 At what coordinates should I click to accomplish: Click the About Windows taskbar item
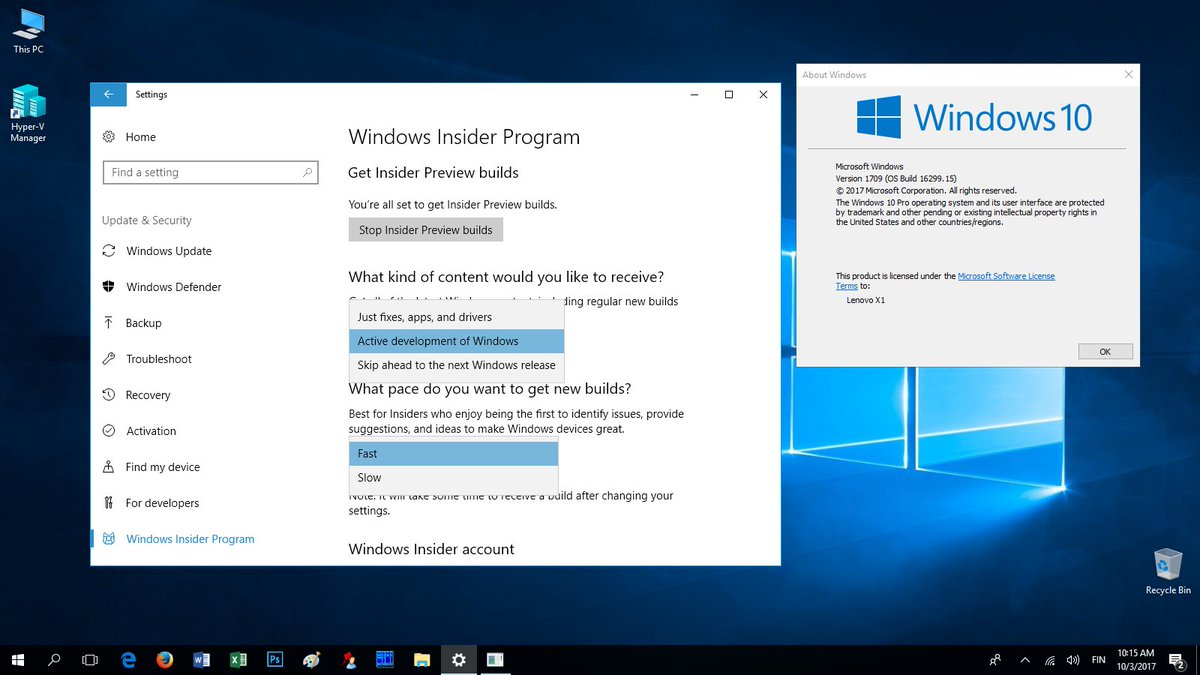pyautogui.click(x=496, y=660)
